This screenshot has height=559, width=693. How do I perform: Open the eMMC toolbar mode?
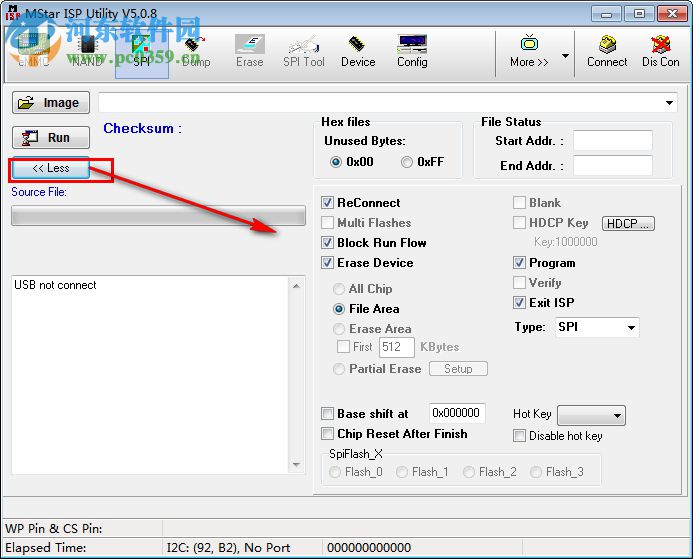pos(34,52)
